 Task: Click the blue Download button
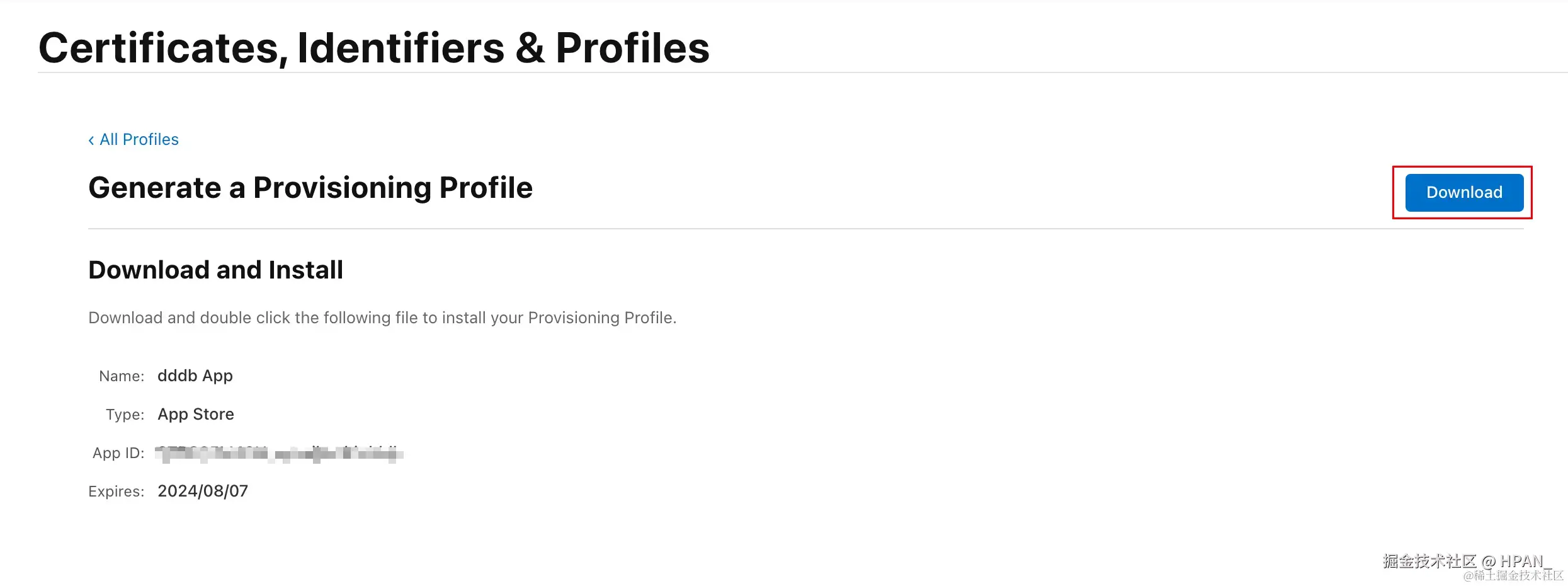tap(1464, 192)
